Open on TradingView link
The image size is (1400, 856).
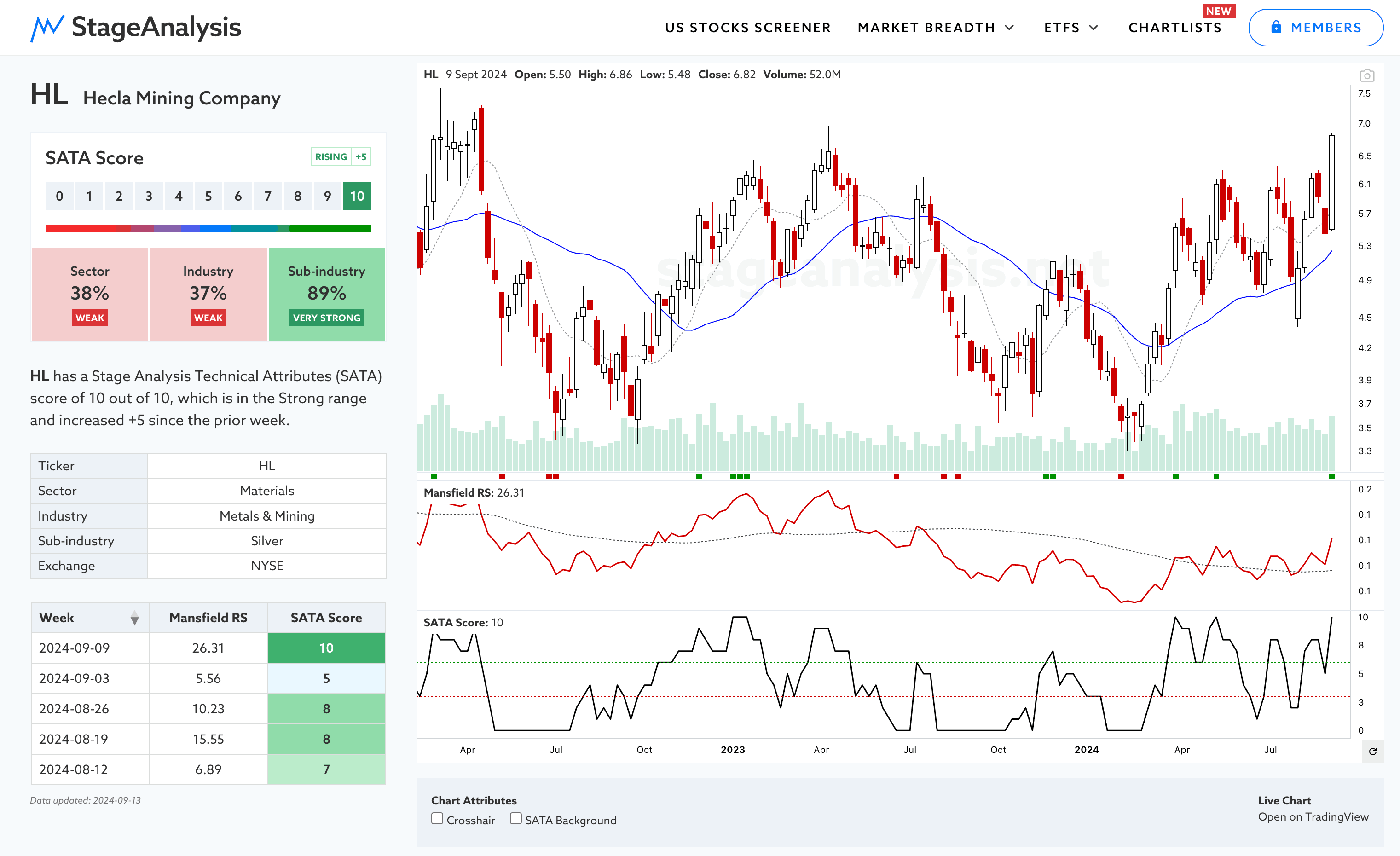(x=1313, y=817)
